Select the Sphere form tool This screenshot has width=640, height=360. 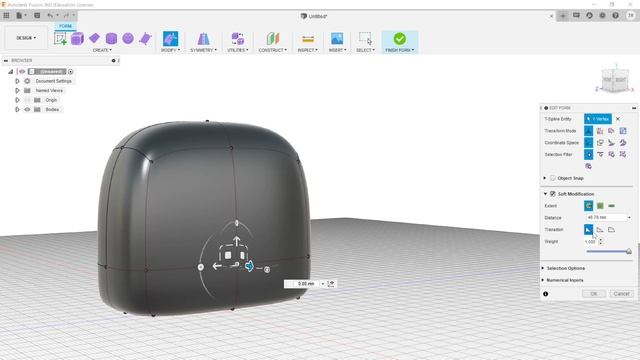(x=128, y=38)
